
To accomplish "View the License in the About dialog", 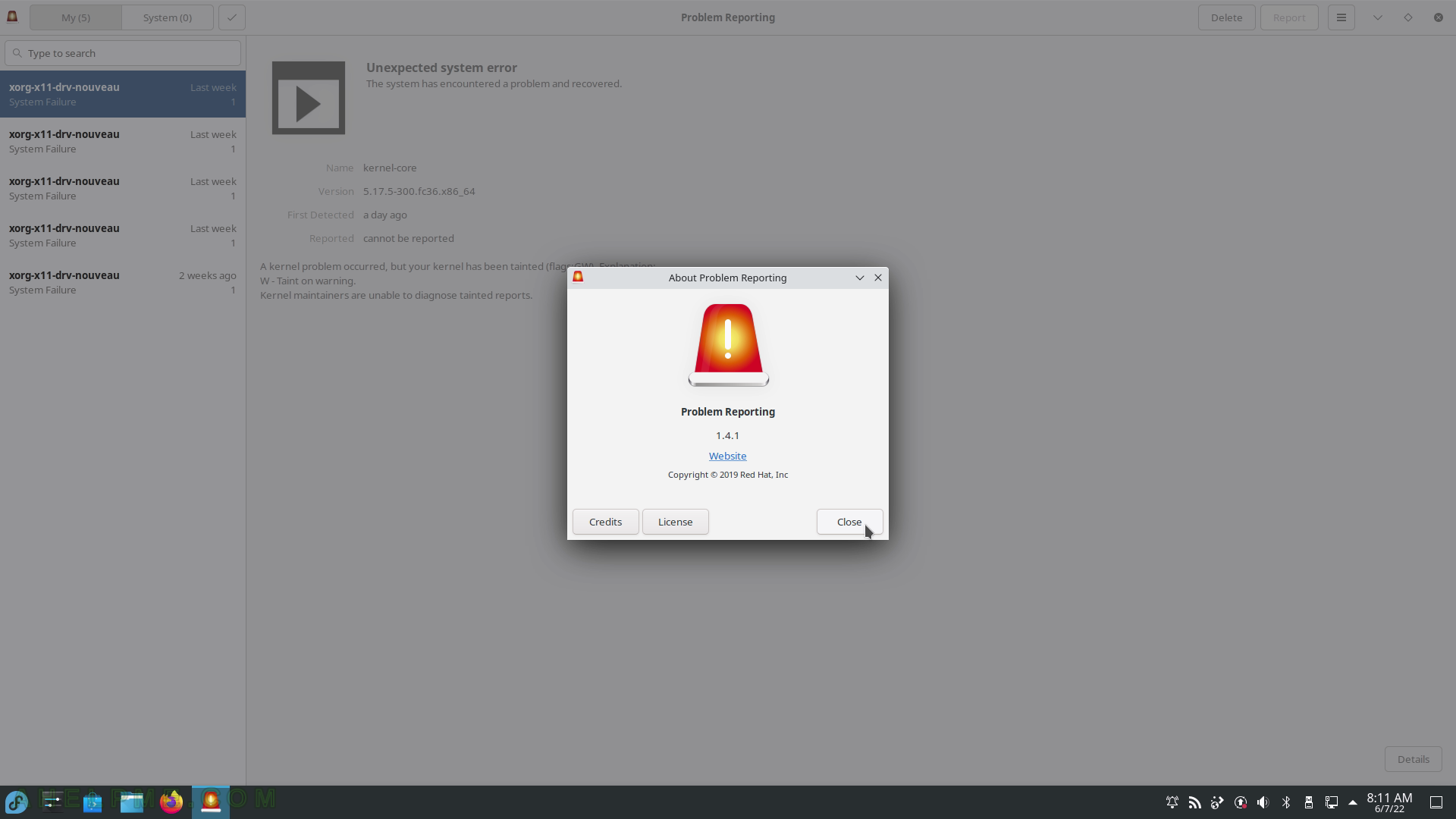I will click(675, 522).
